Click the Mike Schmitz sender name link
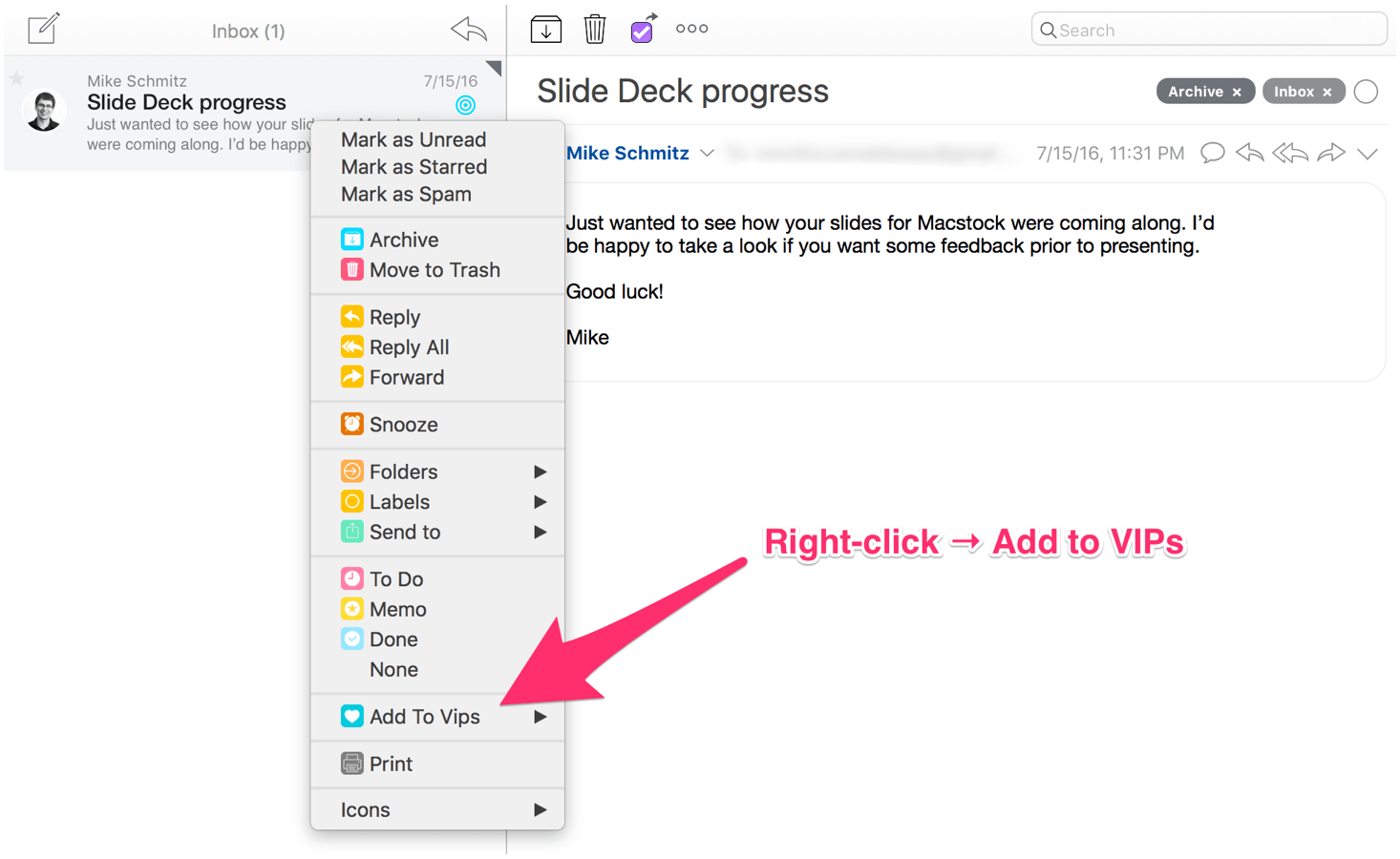 click(627, 153)
